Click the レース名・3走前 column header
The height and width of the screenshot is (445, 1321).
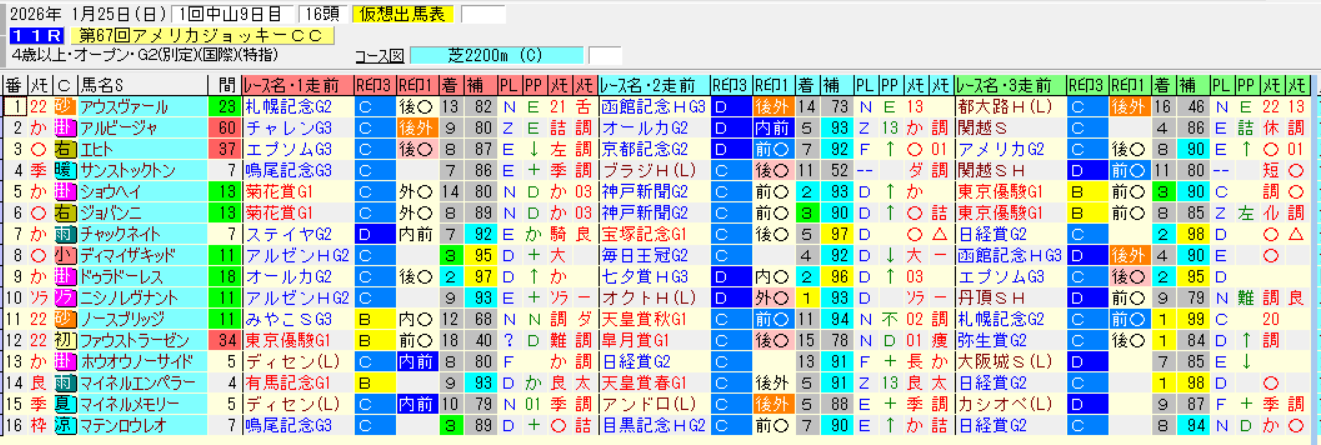pyautogui.click(x=1011, y=85)
